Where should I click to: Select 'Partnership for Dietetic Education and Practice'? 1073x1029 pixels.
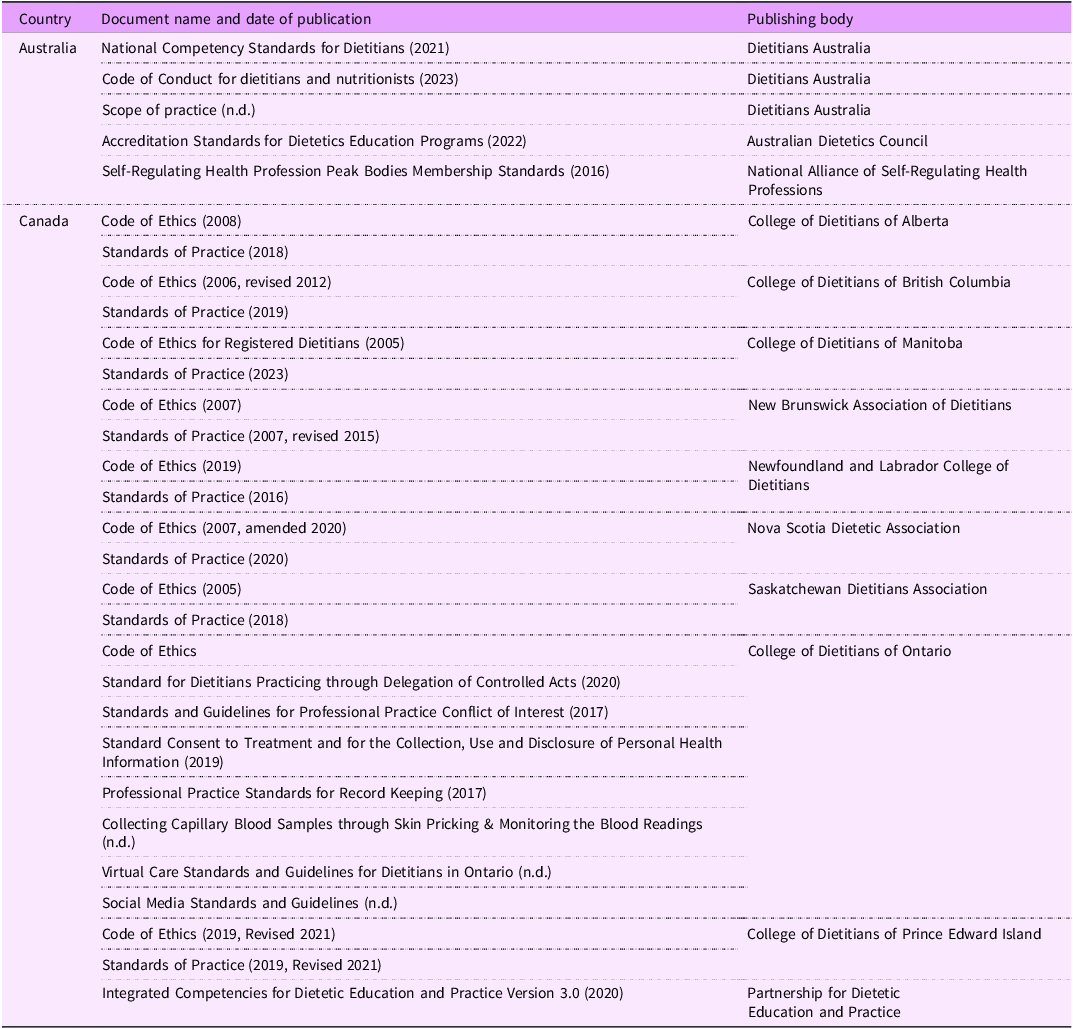click(824, 1002)
